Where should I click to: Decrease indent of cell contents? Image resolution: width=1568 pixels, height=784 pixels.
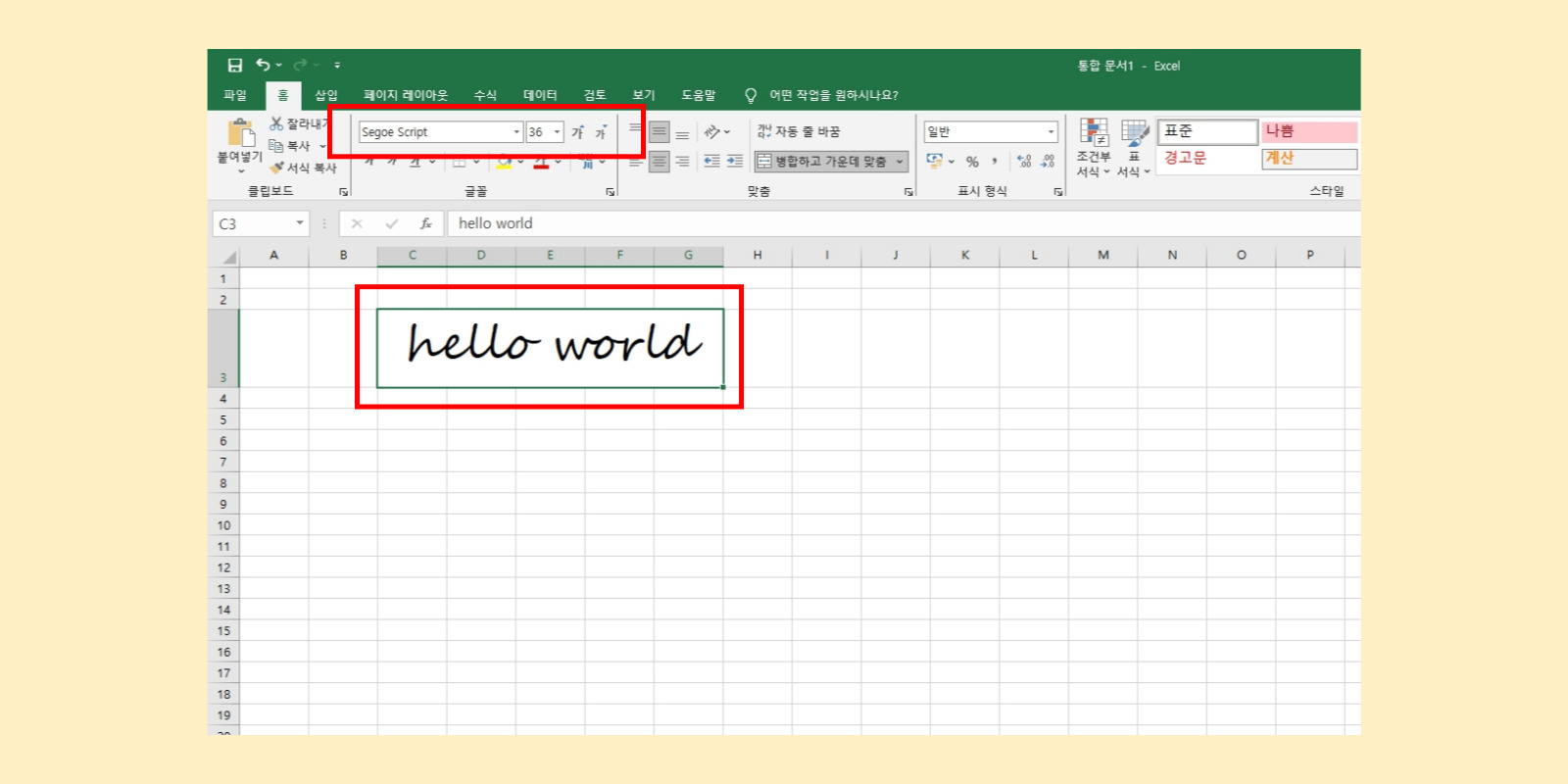[711, 162]
